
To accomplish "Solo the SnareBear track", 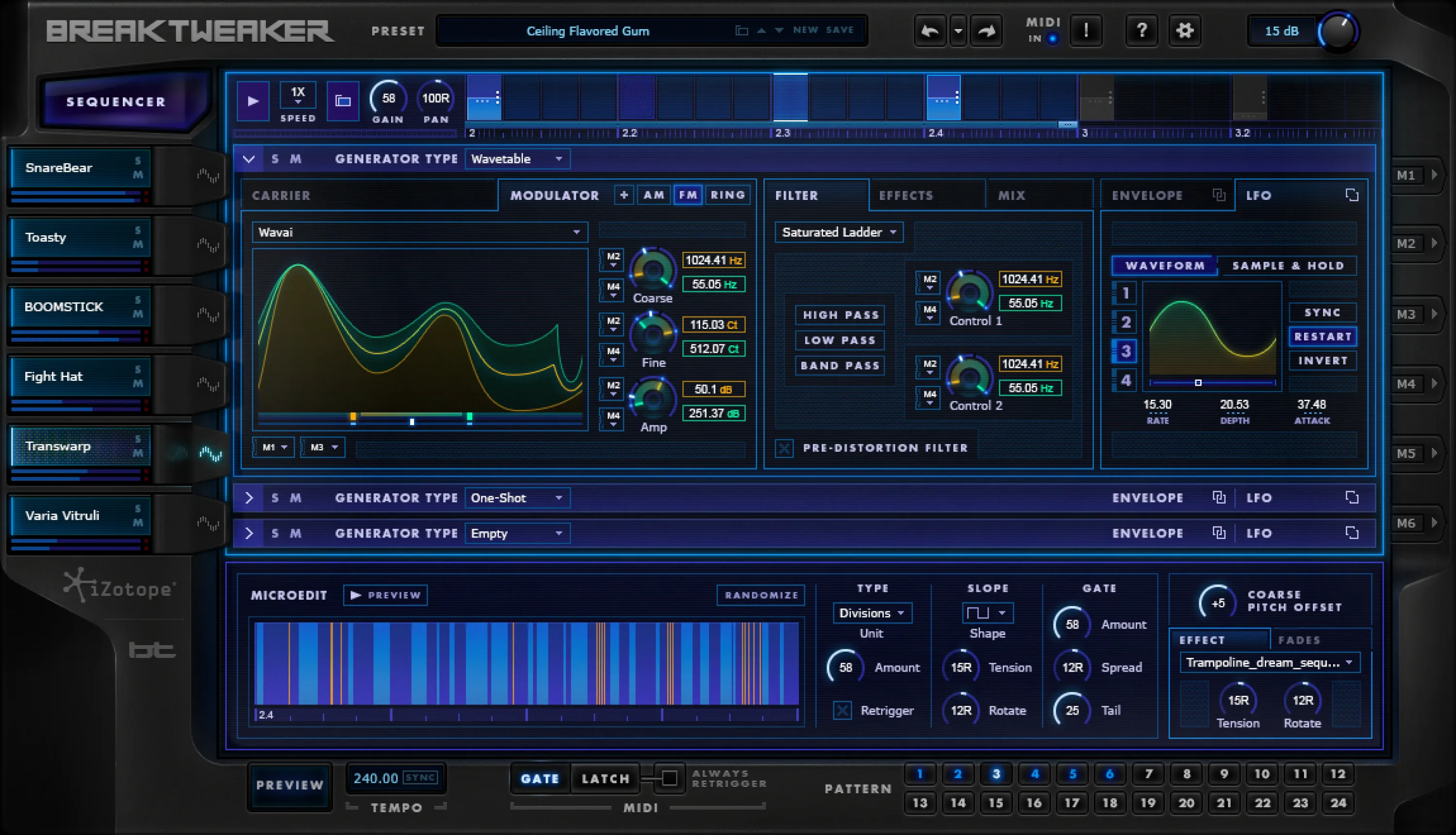I will [138, 161].
